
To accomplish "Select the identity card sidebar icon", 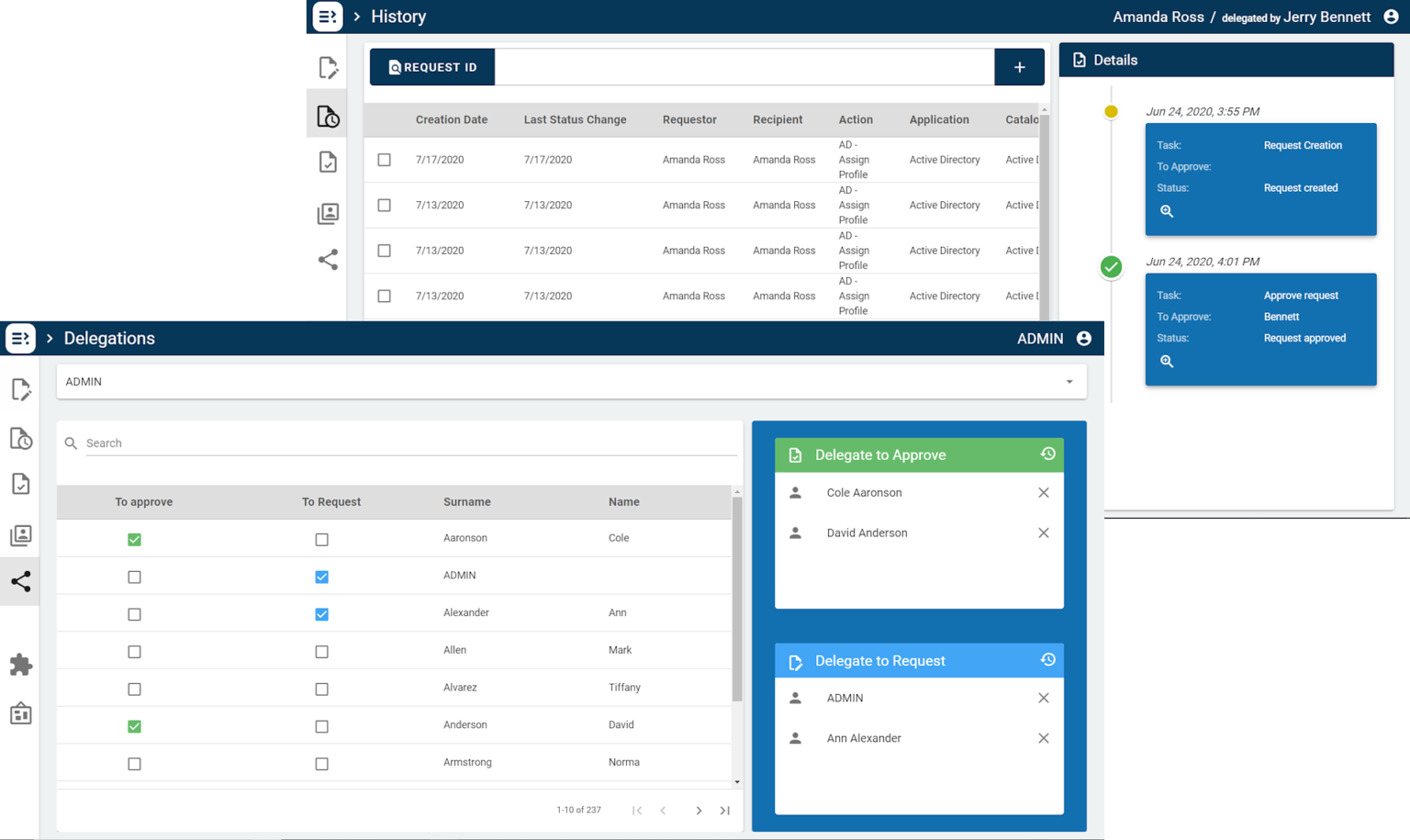I will 20,535.
